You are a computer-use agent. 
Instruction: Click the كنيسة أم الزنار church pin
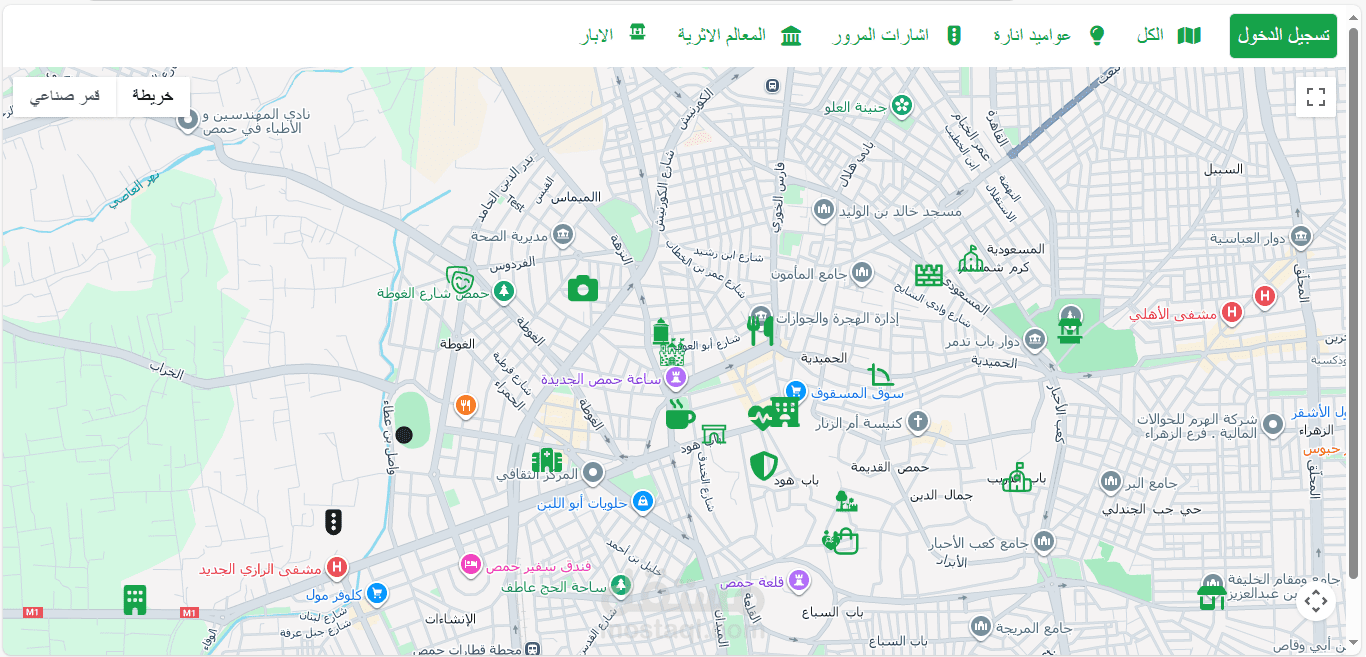(917, 421)
